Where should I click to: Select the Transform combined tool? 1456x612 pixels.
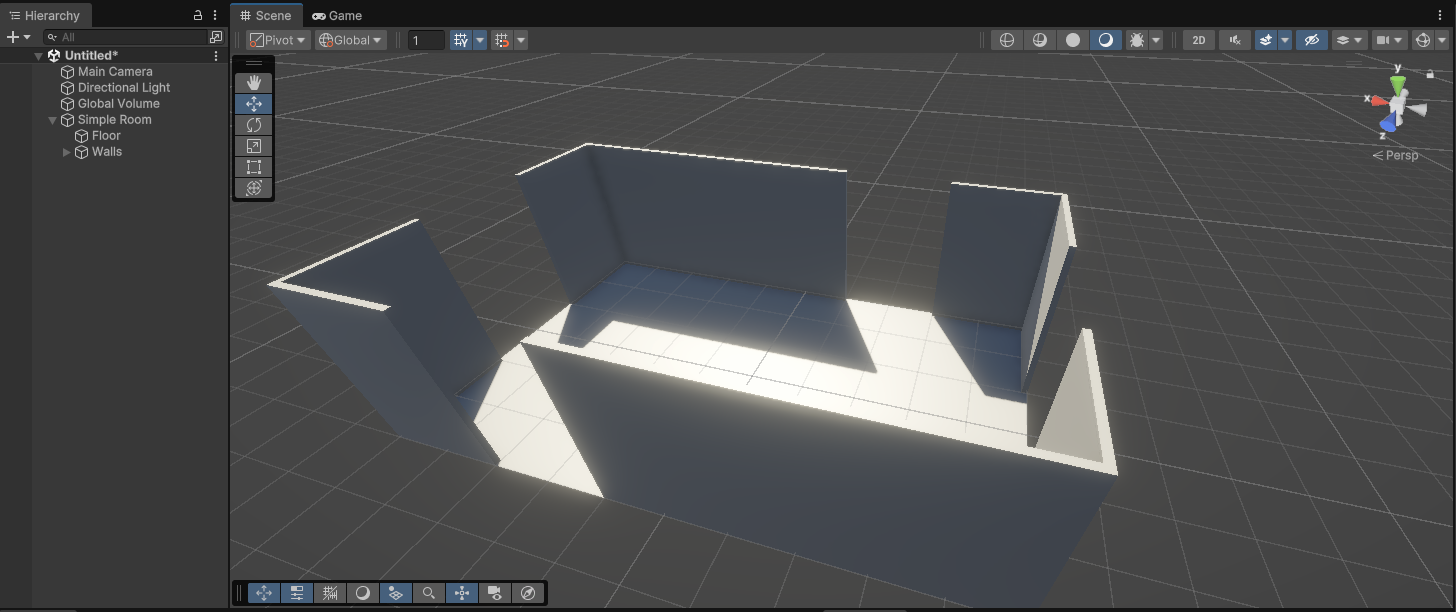click(x=253, y=187)
